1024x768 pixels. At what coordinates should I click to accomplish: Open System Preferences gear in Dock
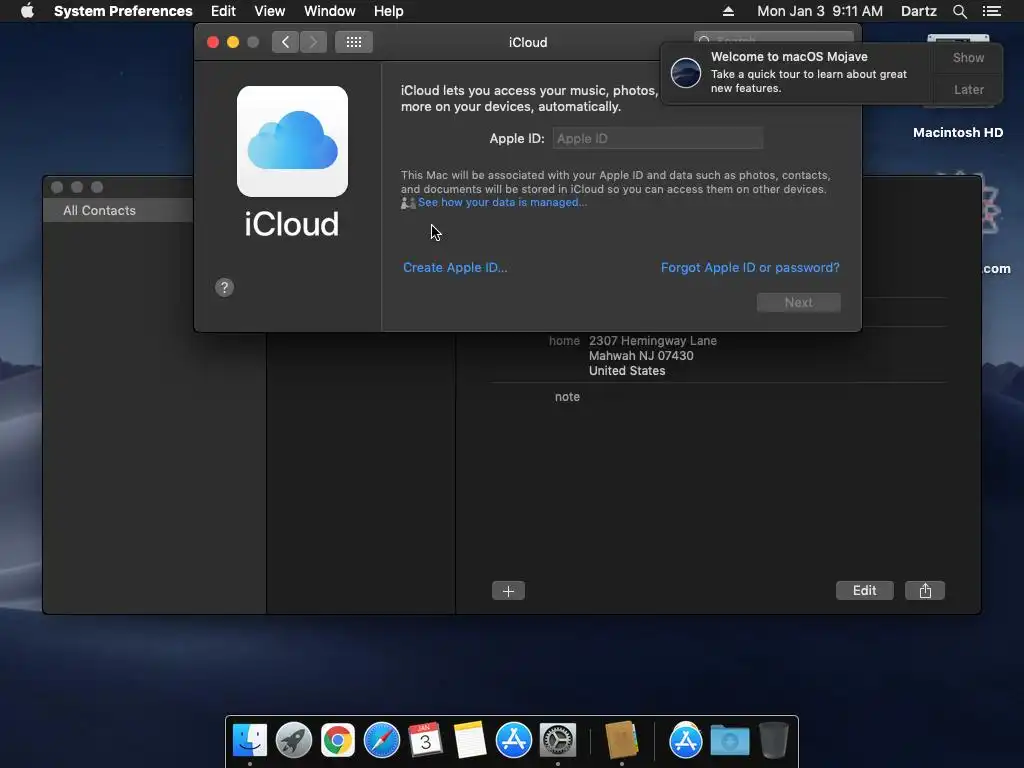(558, 741)
